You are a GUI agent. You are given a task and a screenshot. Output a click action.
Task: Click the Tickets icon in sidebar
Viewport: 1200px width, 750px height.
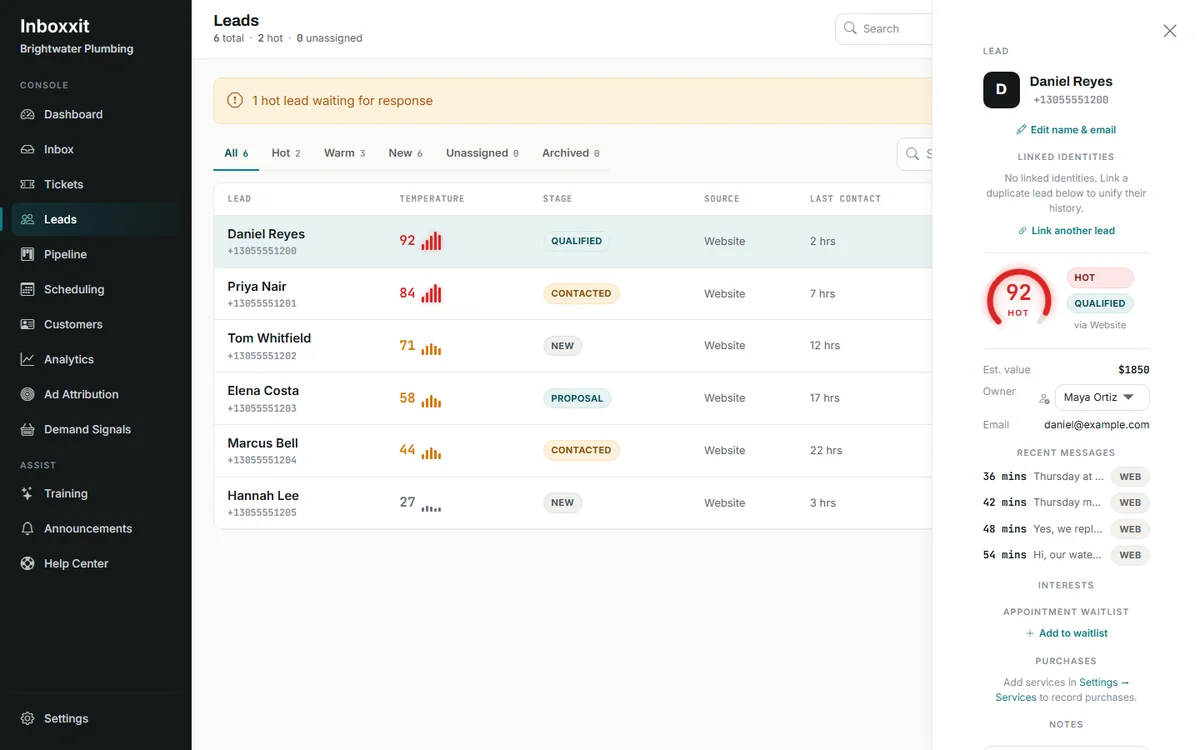(x=28, y=184)
